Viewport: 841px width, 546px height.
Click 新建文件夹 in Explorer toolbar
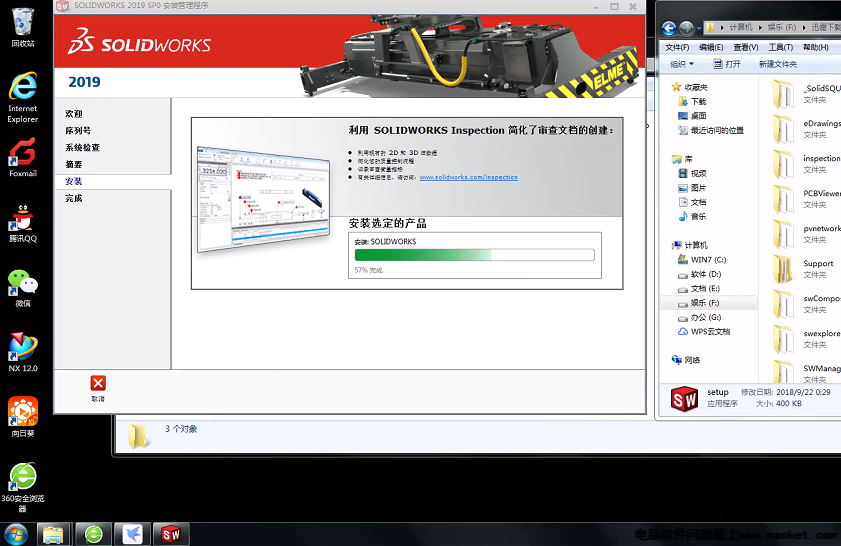point(778,64)
